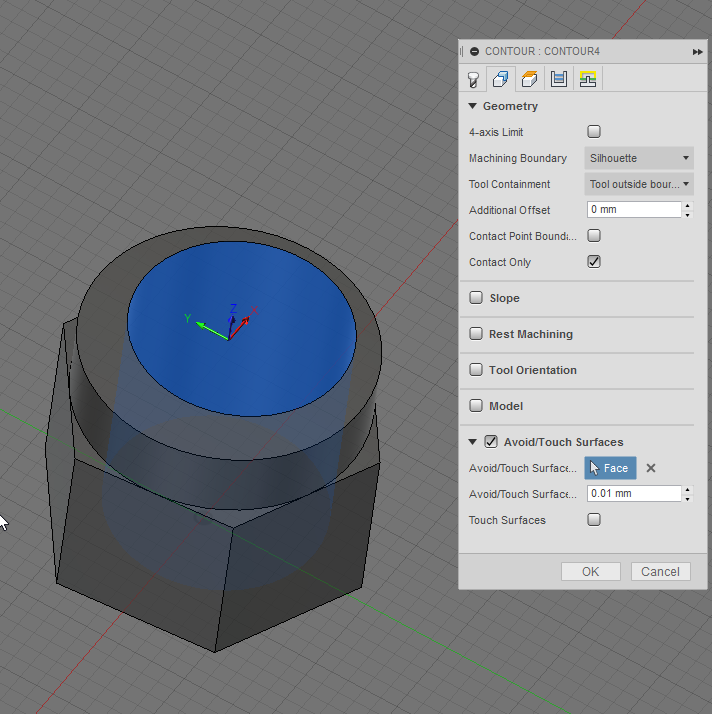Viewport: 712px width, 714px height.
Task: Open the Machining Boundary Silhouette dropdown
Action: (x=639, y=158)
